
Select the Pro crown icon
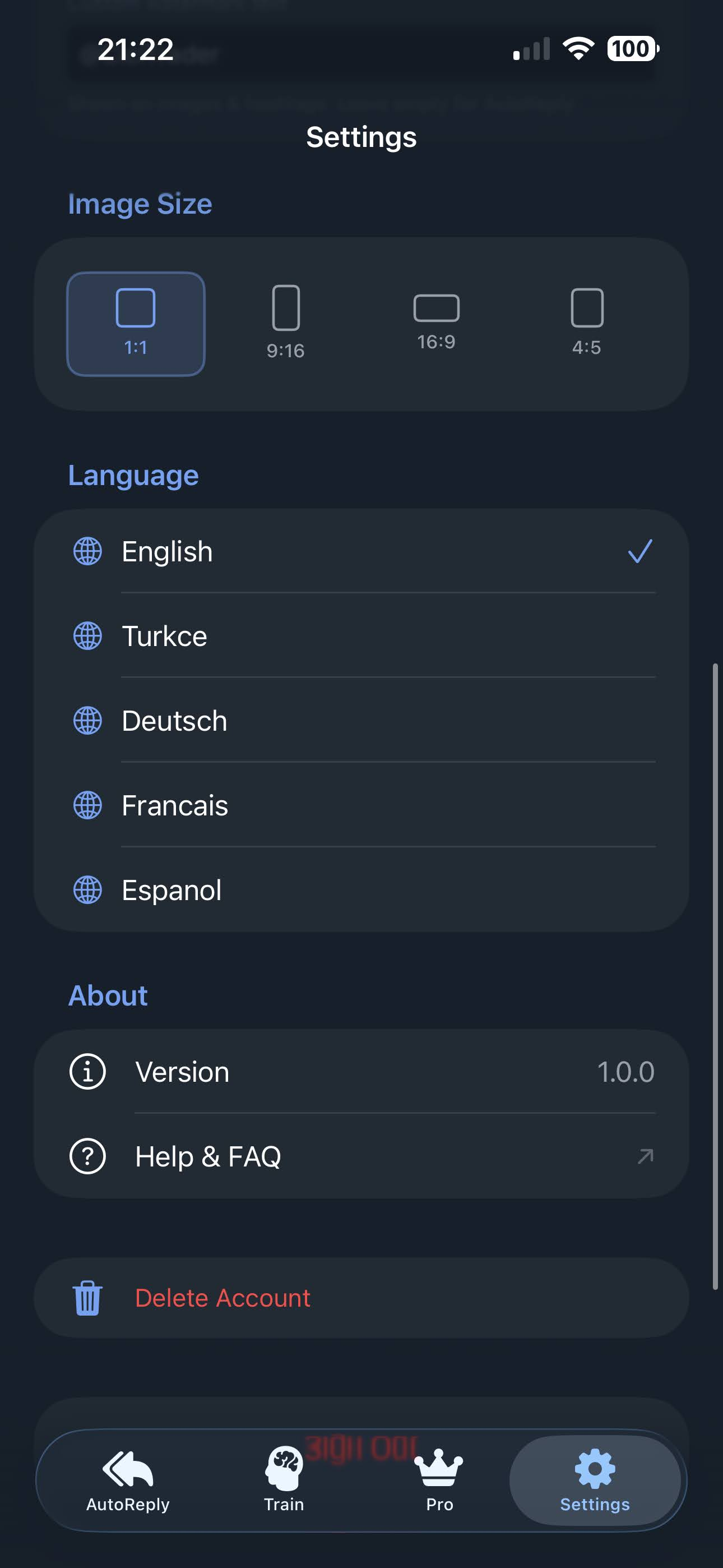pyautogui.click(x=439, y=1468)
